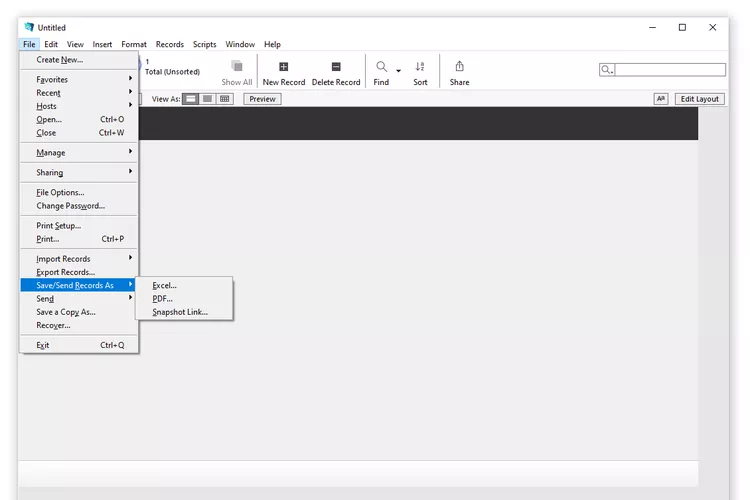Open the File menu
This screenshot has width=750, height=500.
(x=29, y=44)
